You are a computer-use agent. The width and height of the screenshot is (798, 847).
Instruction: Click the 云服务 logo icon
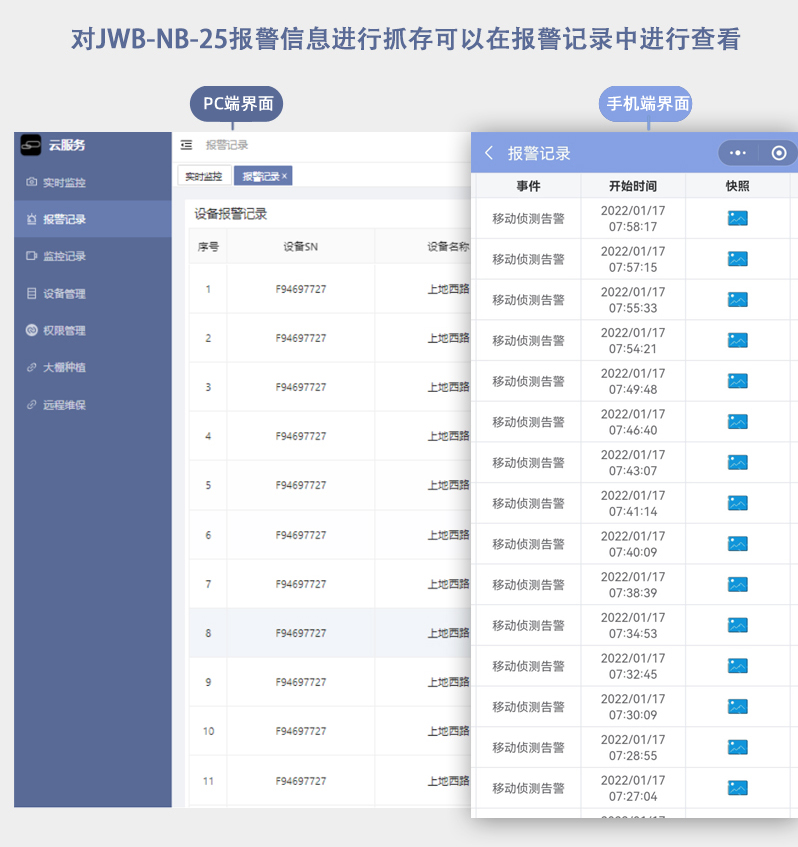31,145
